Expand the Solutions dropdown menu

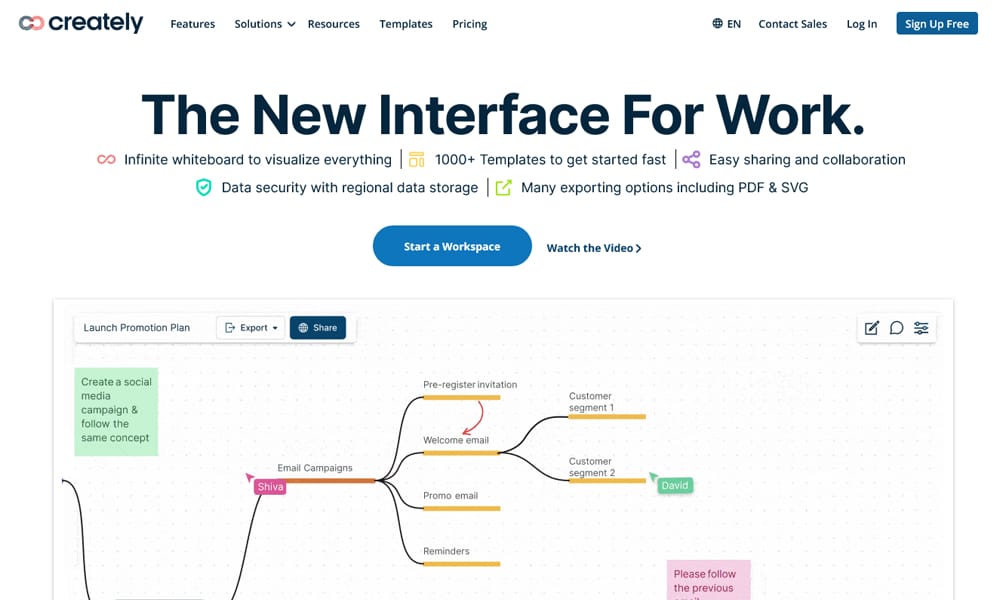click(x=264, y=24)
